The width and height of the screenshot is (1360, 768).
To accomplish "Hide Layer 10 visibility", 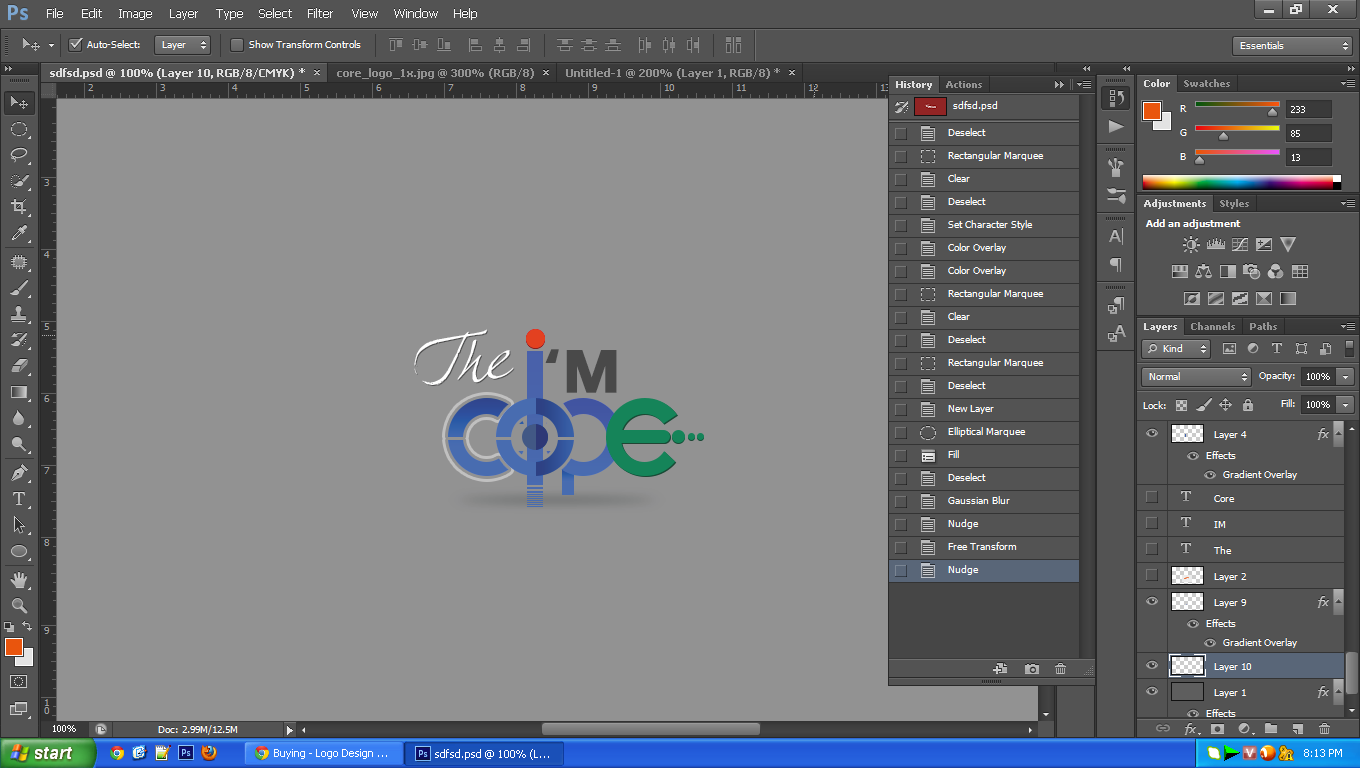I will click(1152, 666).
